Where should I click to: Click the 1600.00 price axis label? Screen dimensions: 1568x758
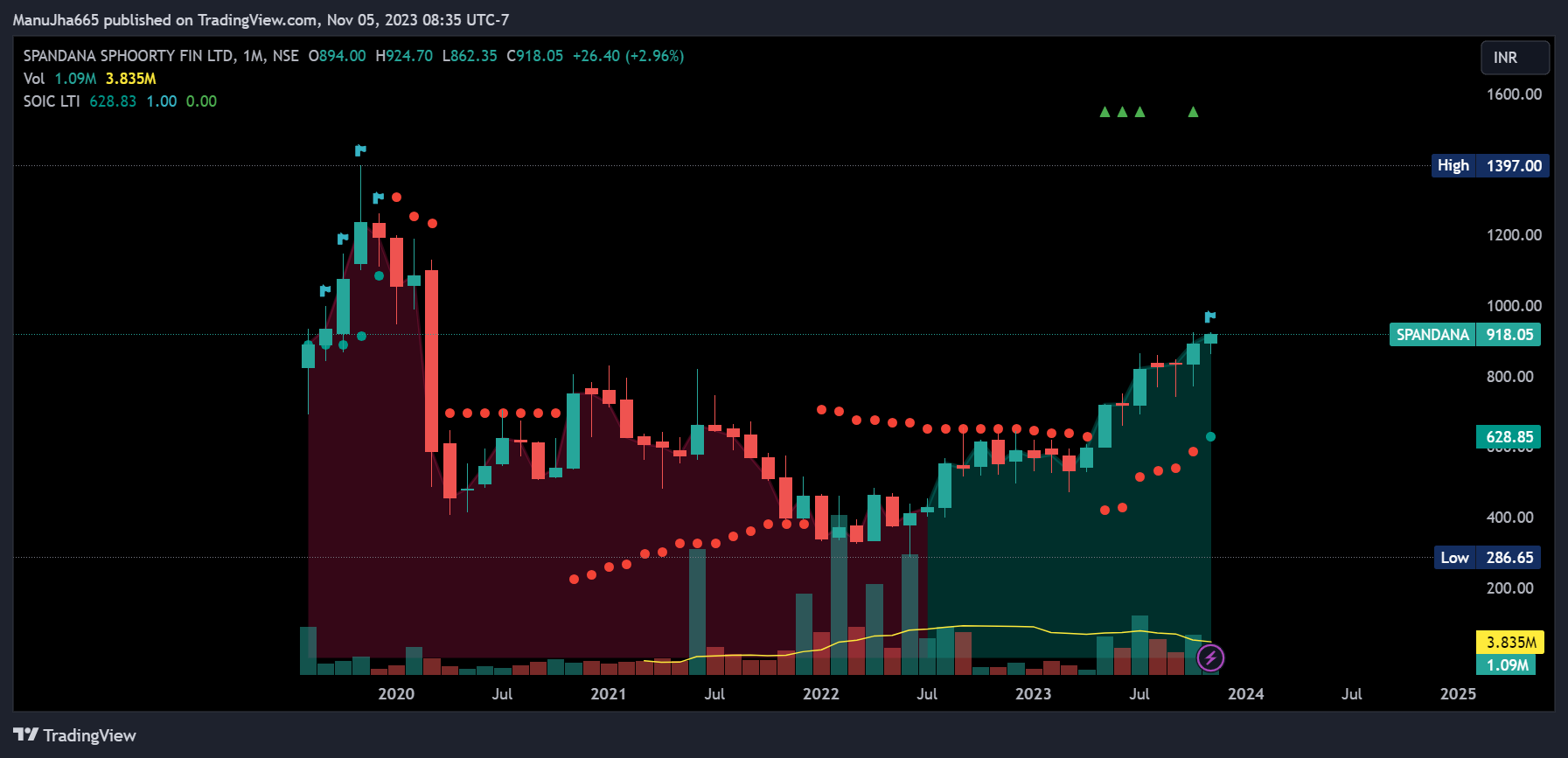click(x=1515, y=94)
